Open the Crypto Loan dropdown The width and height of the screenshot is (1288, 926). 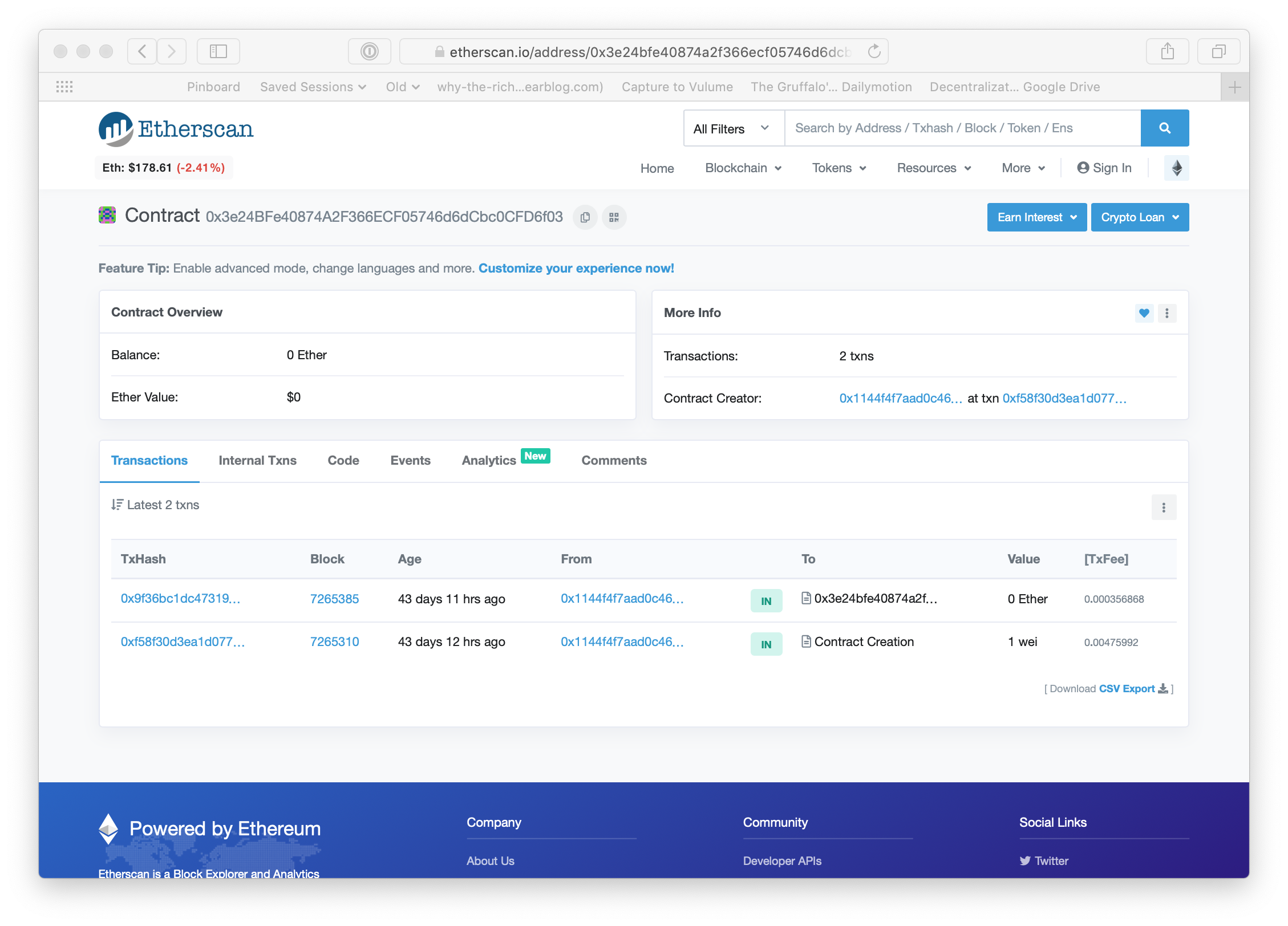click(x=1140, y=217)
